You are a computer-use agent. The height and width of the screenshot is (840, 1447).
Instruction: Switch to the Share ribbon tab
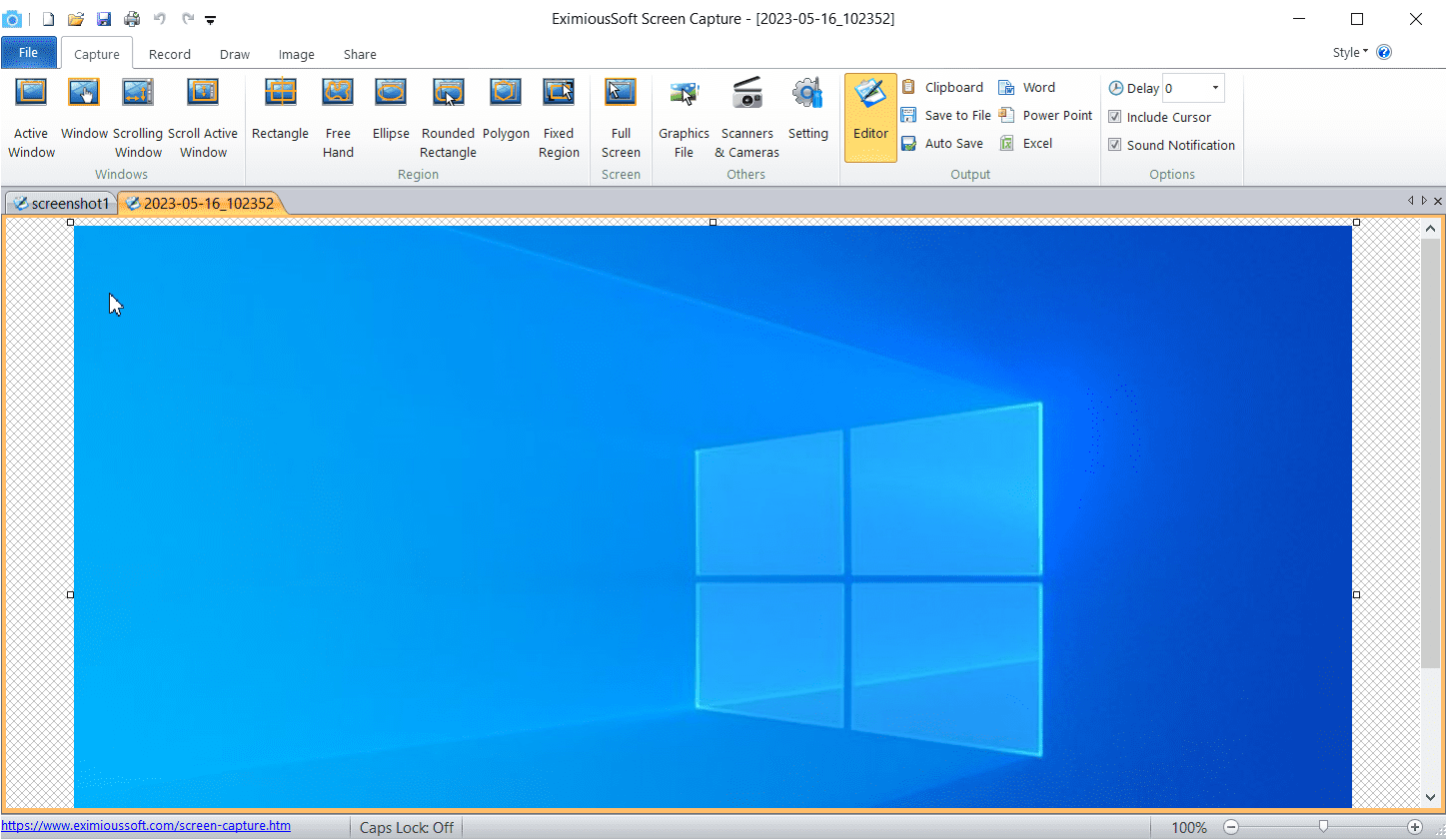(x=360, y=54)
